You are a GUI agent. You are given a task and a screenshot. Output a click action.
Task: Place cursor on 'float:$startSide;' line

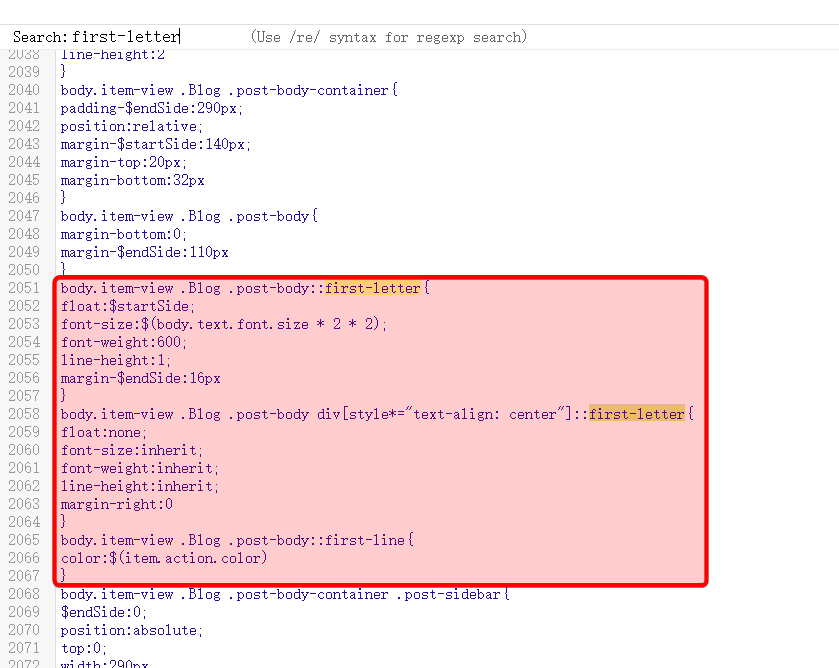click(x=128, y=306)
